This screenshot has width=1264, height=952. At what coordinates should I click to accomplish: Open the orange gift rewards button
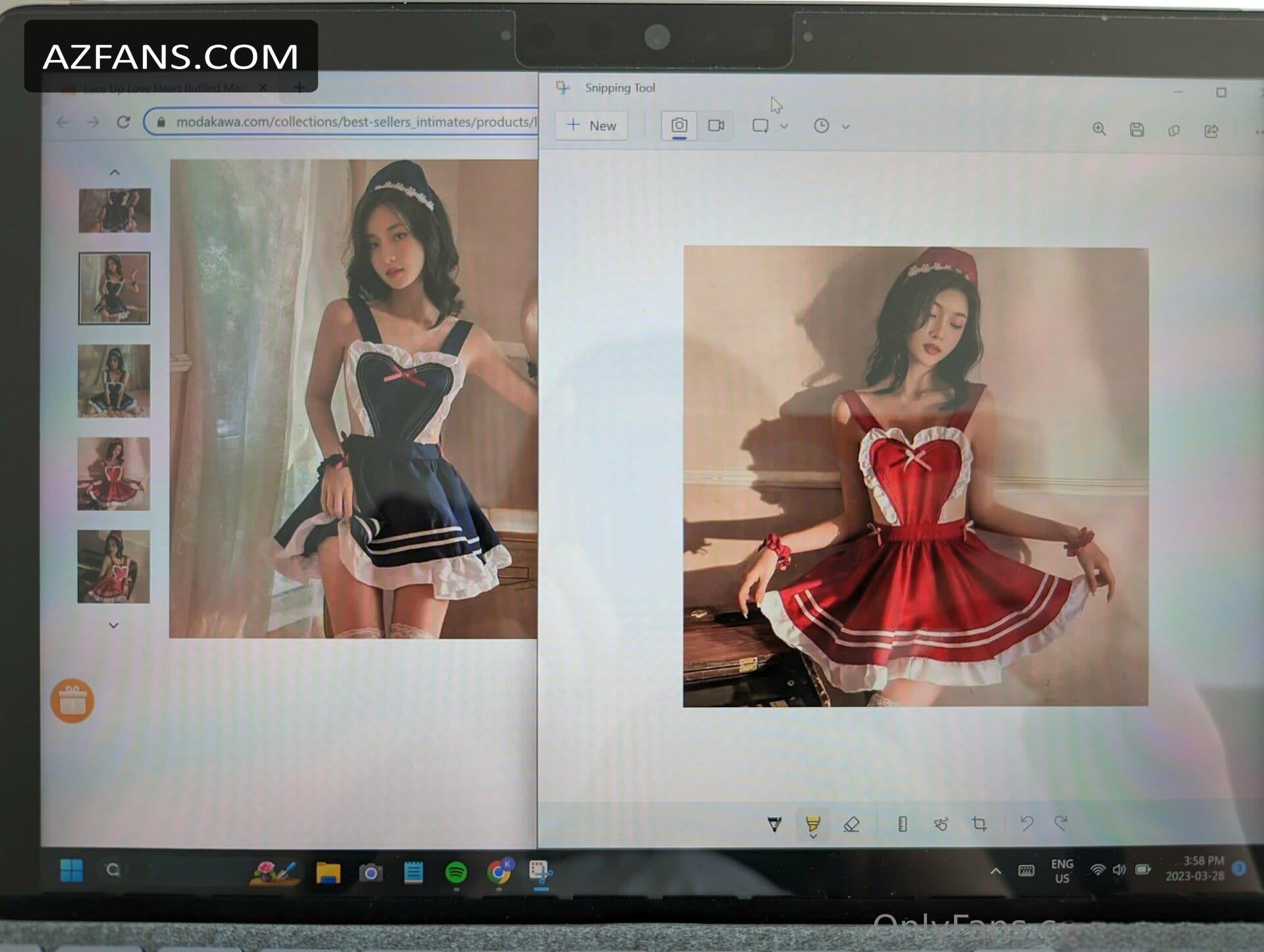point(72,701)
